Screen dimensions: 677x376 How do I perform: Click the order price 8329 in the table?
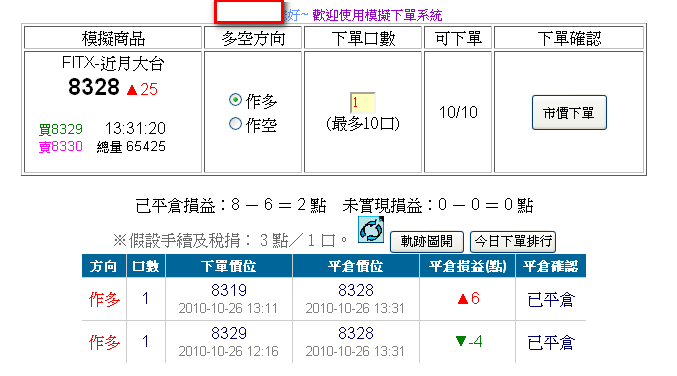229,333
